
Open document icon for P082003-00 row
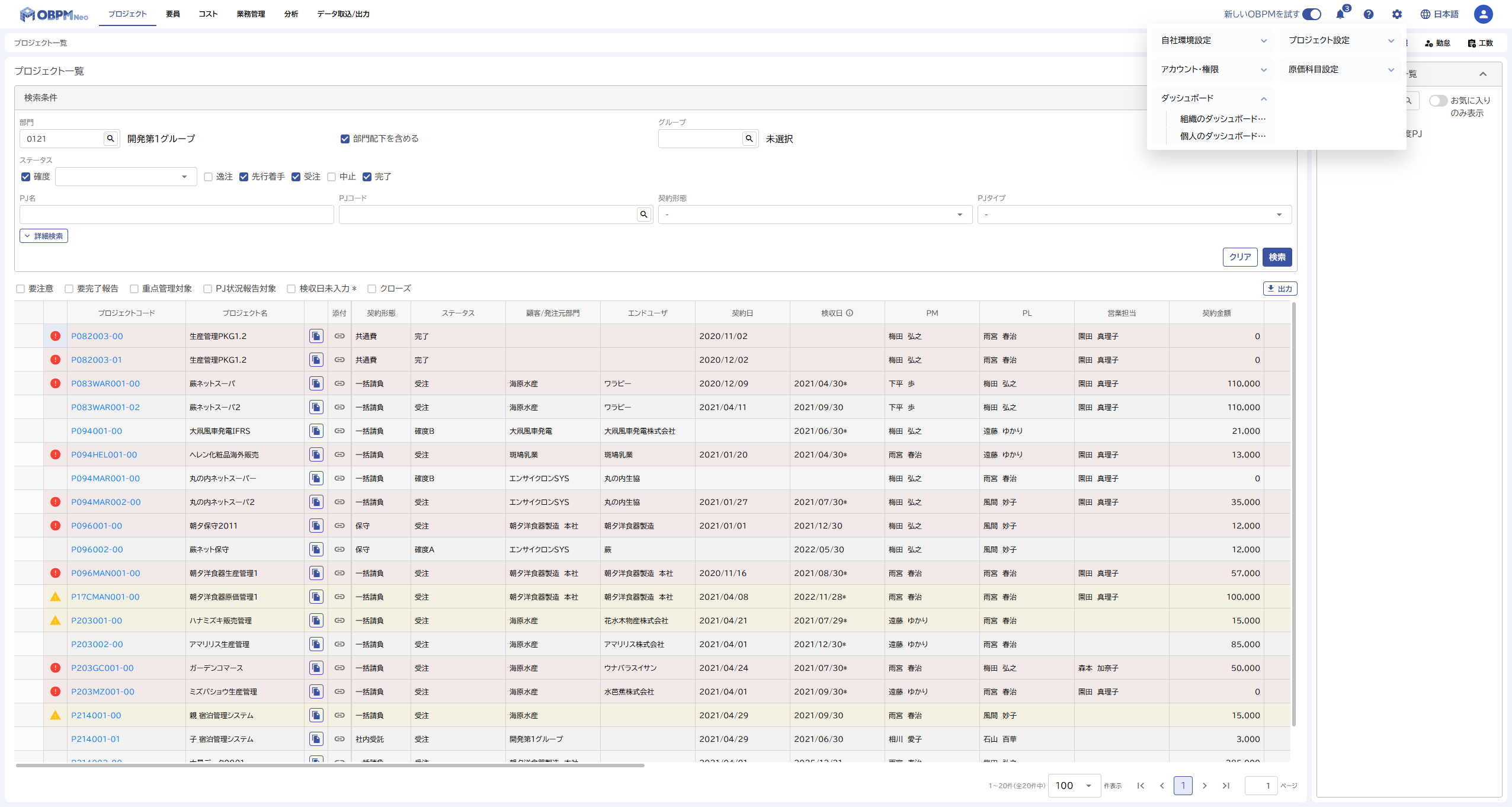[316, 337]
